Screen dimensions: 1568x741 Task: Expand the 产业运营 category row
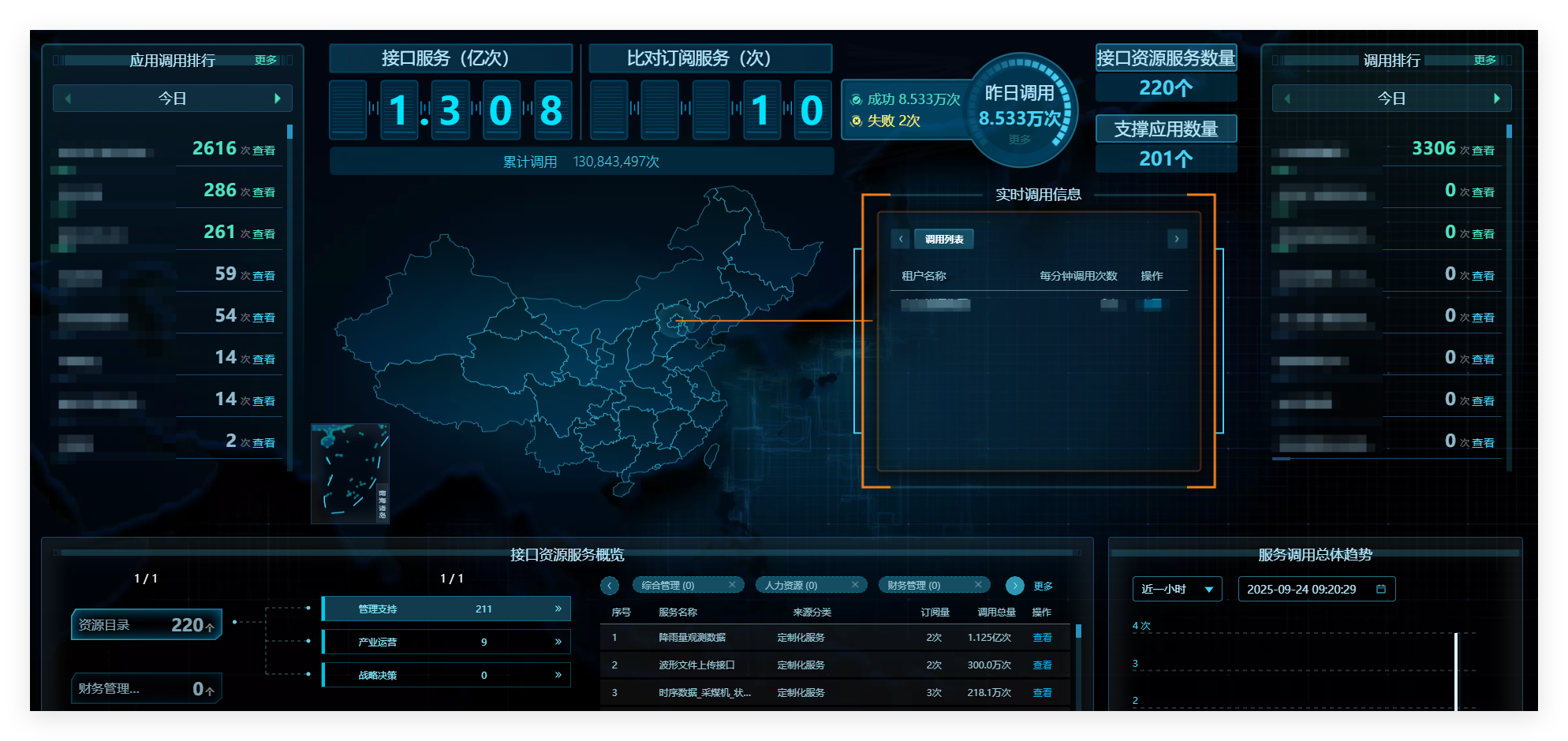558,642
